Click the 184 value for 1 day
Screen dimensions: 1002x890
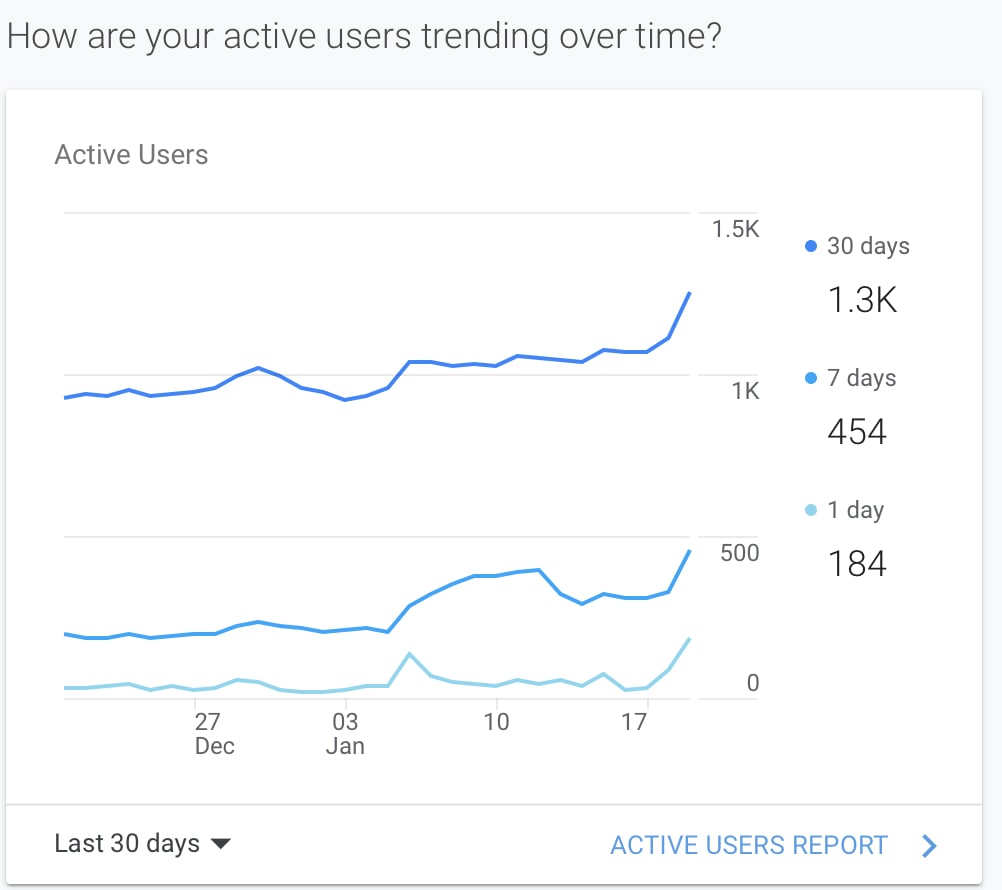tap(857, 563)
